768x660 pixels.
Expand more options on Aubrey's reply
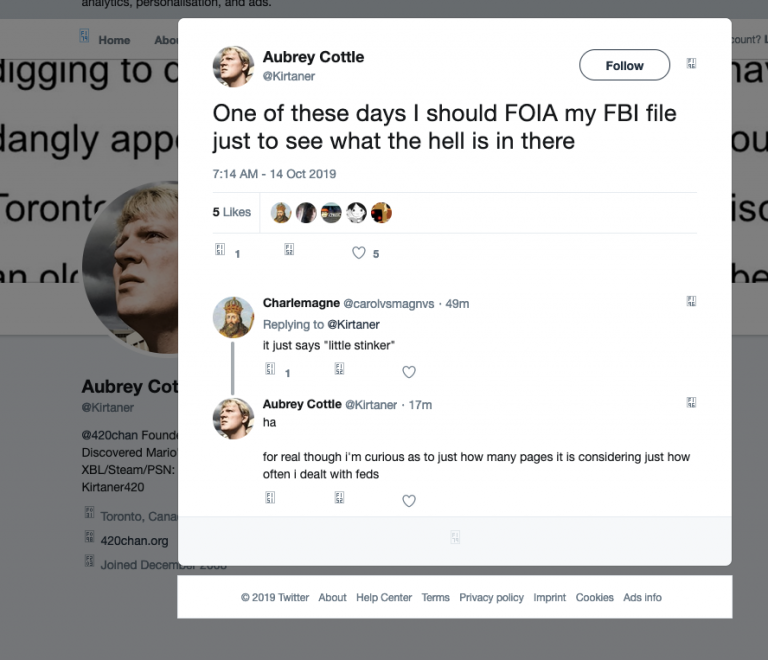(x=691, y=403)
